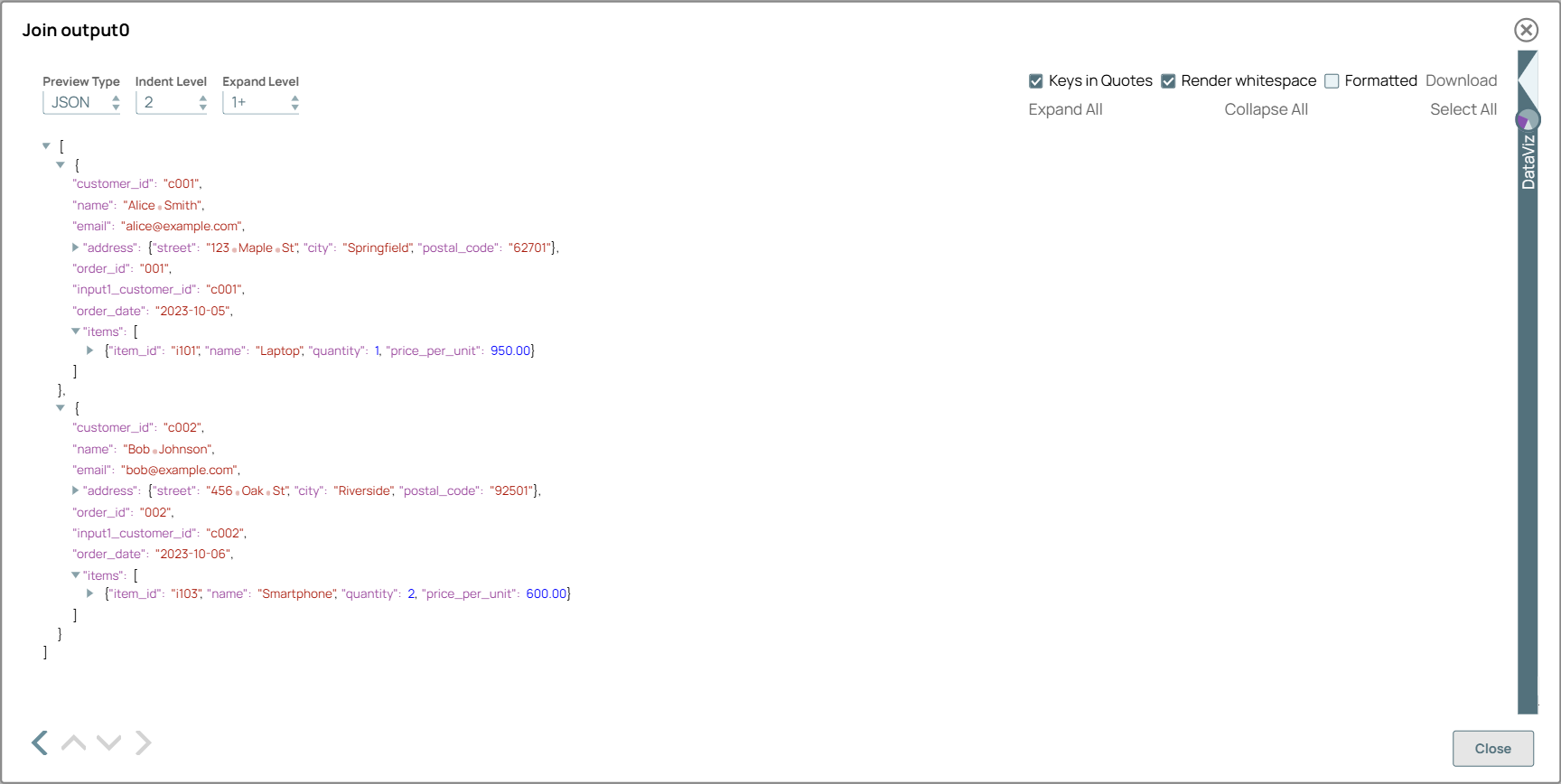
Task: Click the right arrow navigation icon
Action: pos(143,742)
